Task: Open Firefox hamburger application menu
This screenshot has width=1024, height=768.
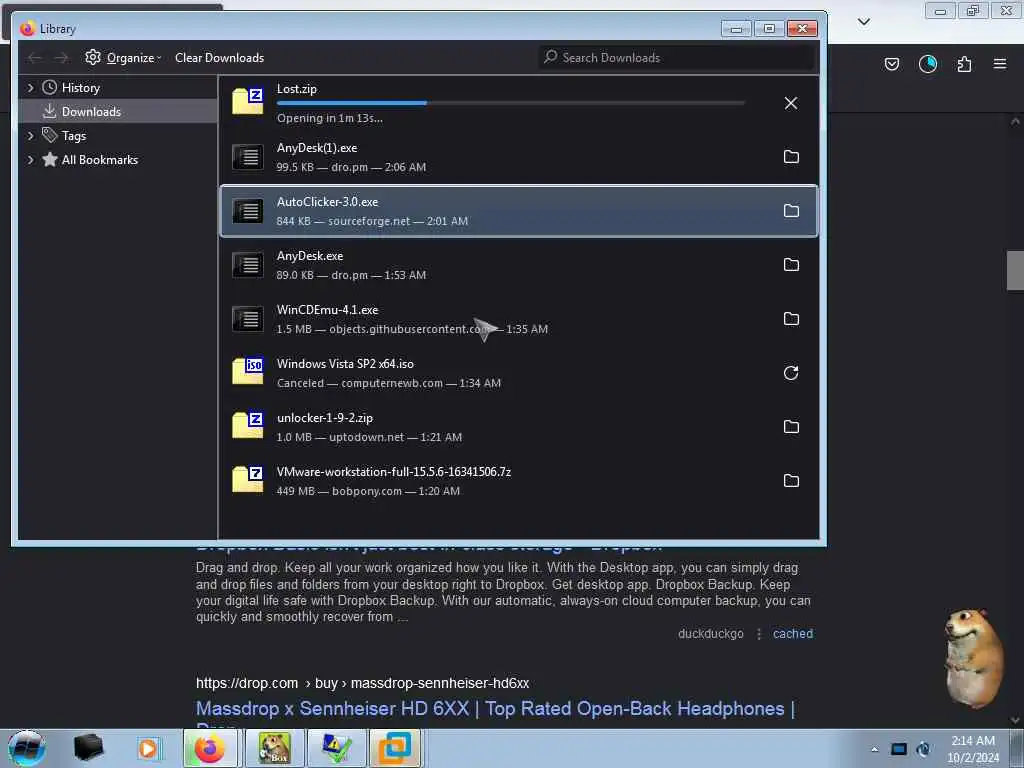Action: tap(1000, 64)
